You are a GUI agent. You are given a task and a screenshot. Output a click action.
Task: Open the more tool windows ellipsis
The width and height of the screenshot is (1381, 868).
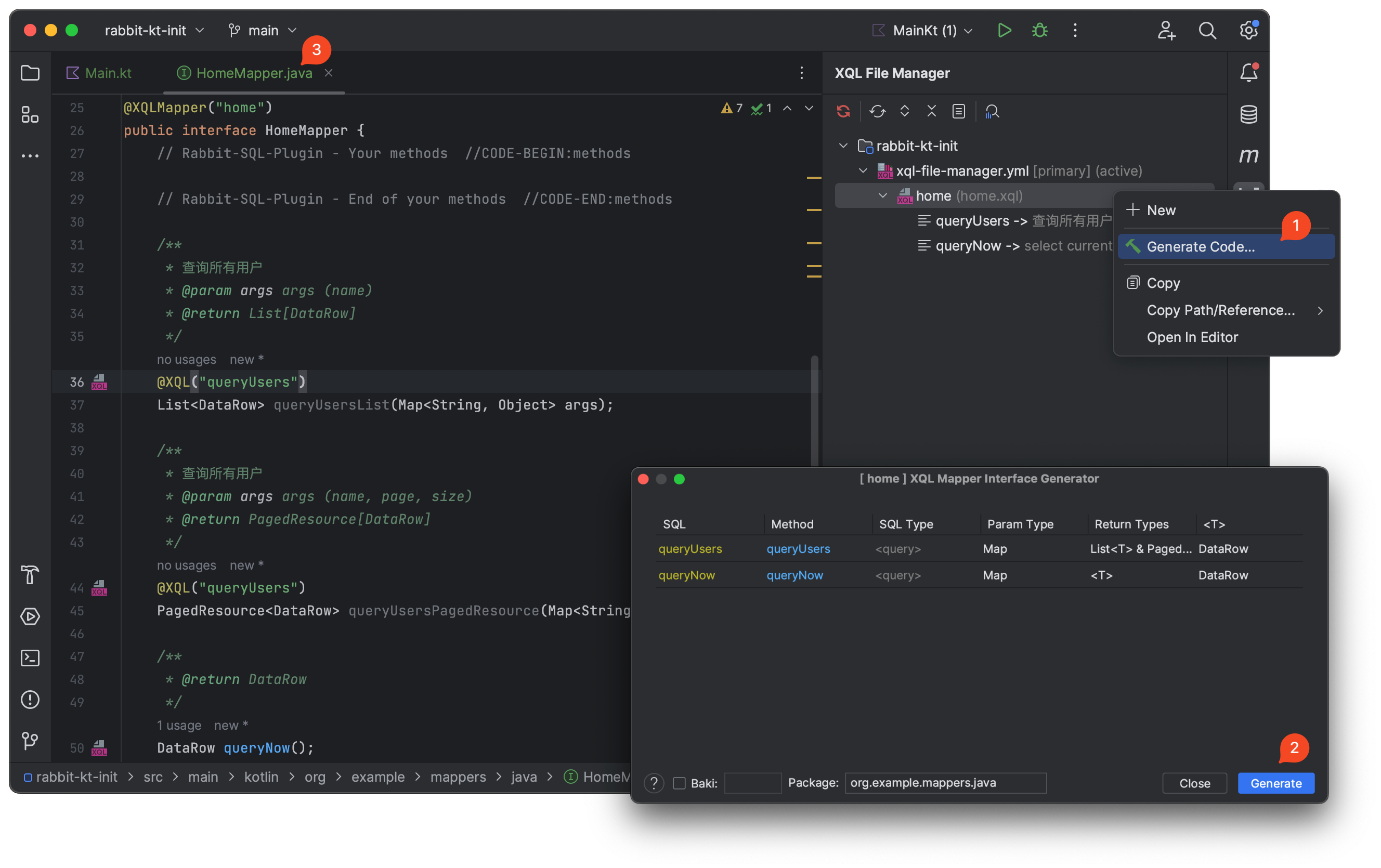tap(30, 155)
